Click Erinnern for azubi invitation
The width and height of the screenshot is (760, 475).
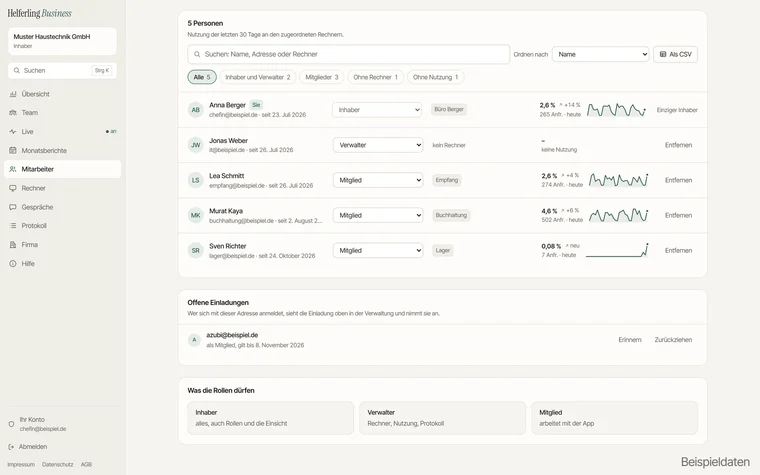tap(630, 340)
